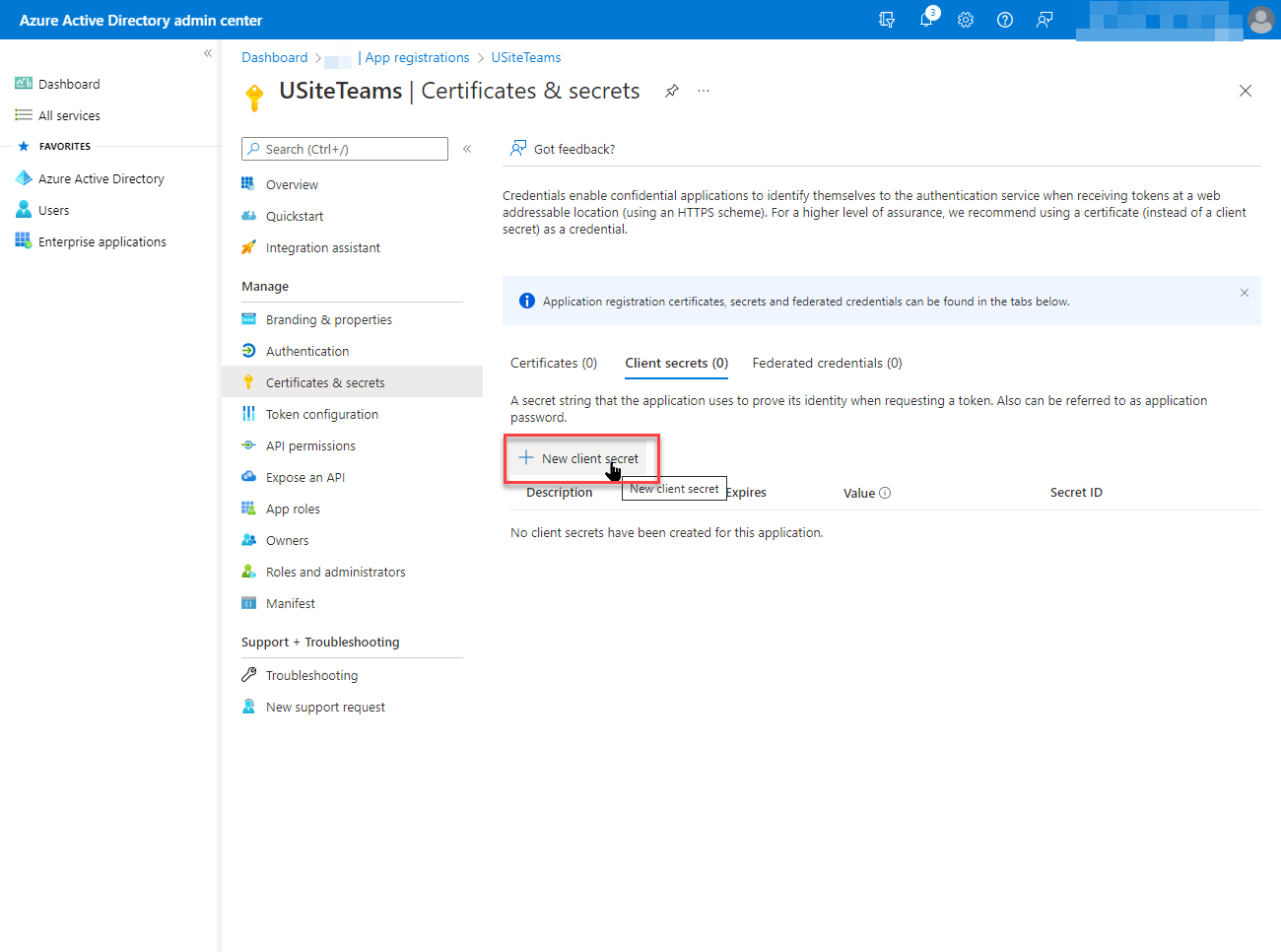The height and width of the screenshot is (952, 1281).
Task: Open settings gear in header
Action: [x=966, y=20]
